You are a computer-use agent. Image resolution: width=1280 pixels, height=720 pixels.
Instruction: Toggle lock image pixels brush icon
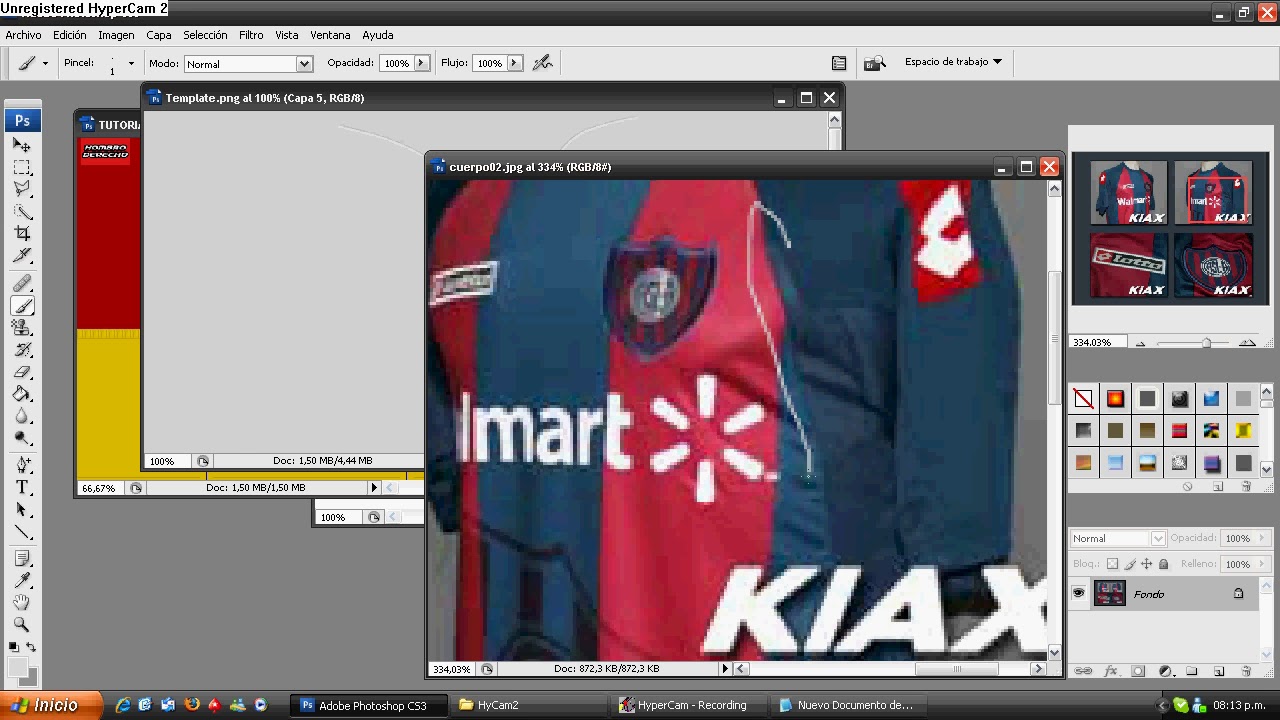[1130, 564]
